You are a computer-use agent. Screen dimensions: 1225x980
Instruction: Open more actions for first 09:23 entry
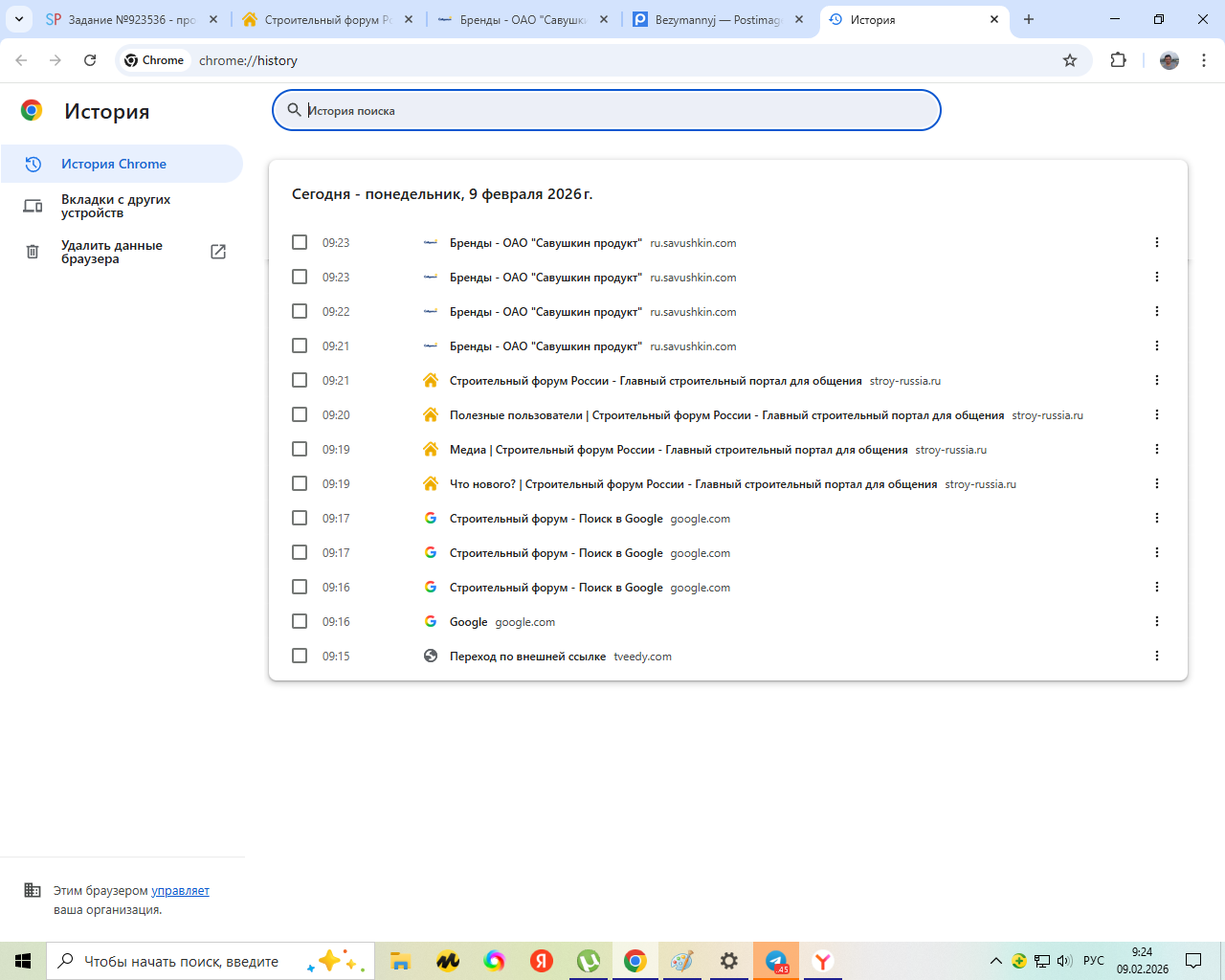click(x=1157, y=242)
